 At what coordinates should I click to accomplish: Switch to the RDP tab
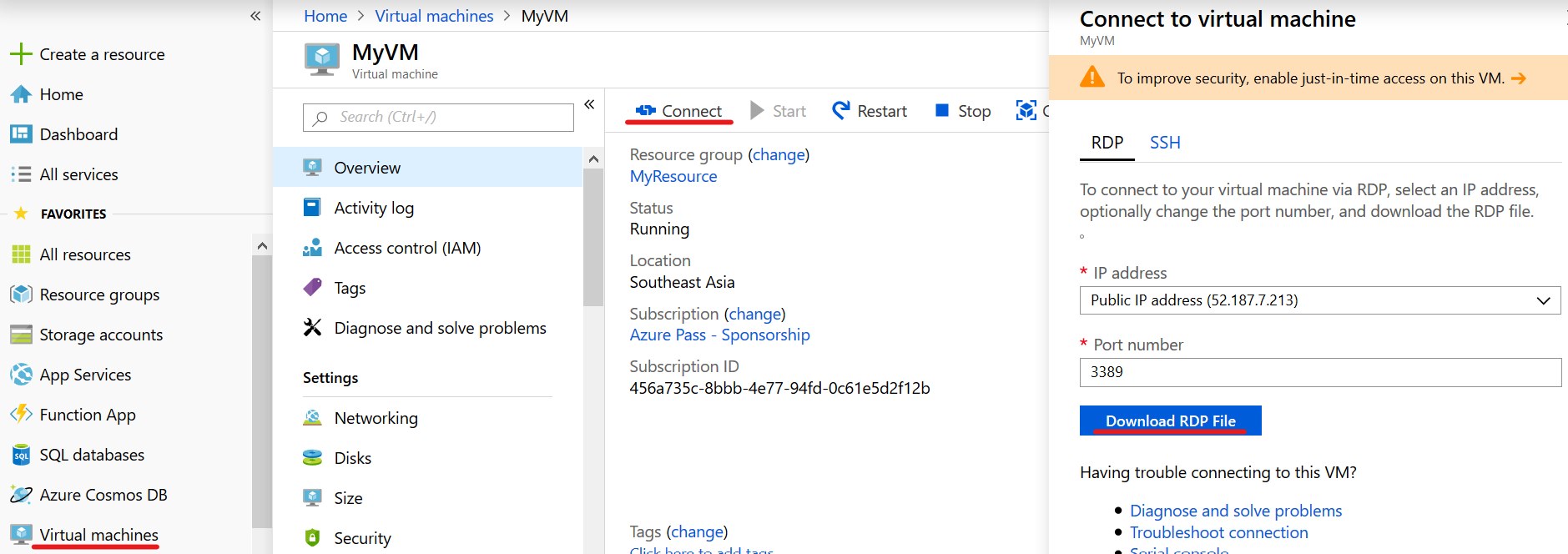[1107, 143]
